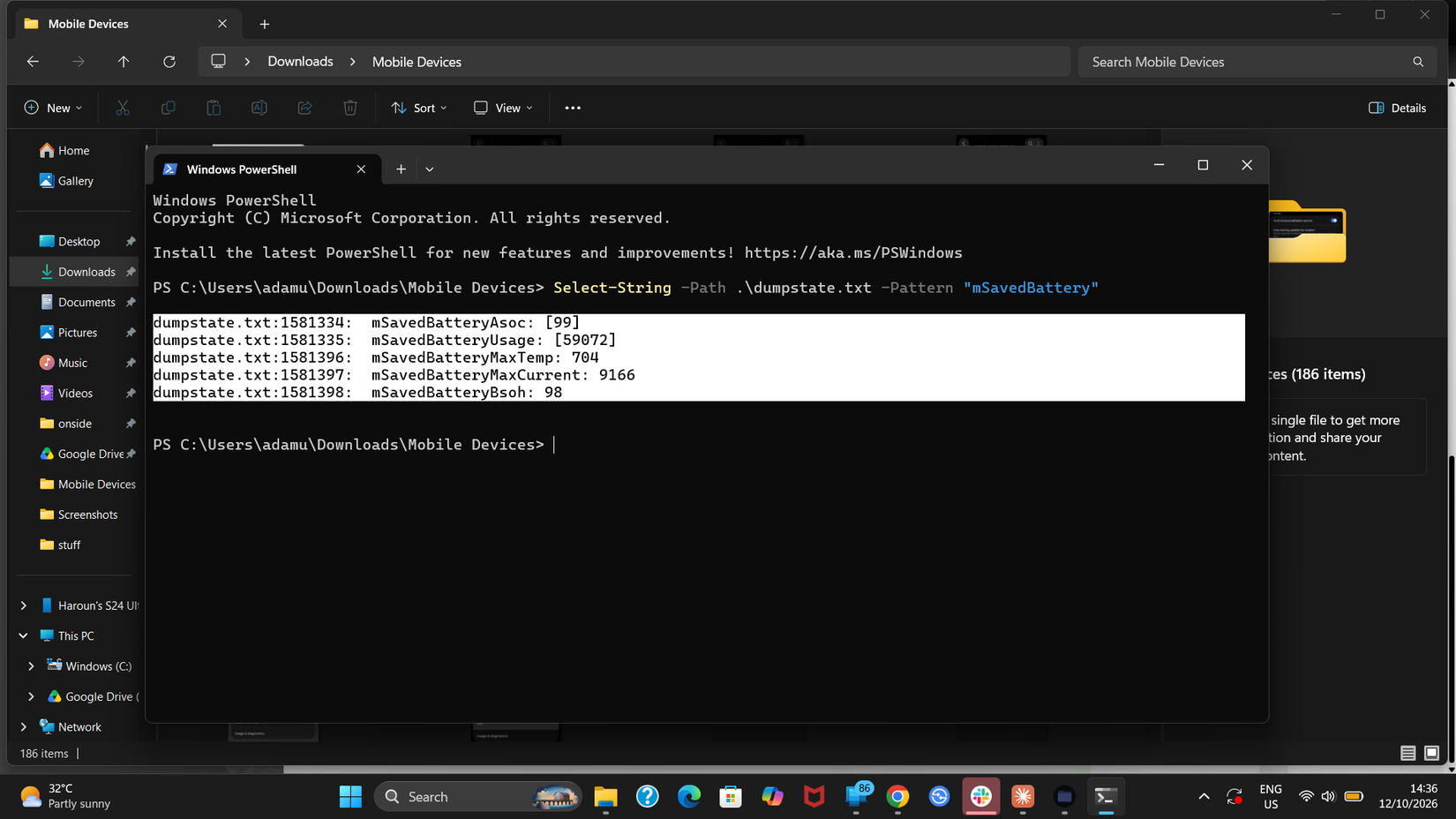This screenshot has height=819, width=1456.
Task: Collapse the This PC tree node
Action: (x=24, y=635)
